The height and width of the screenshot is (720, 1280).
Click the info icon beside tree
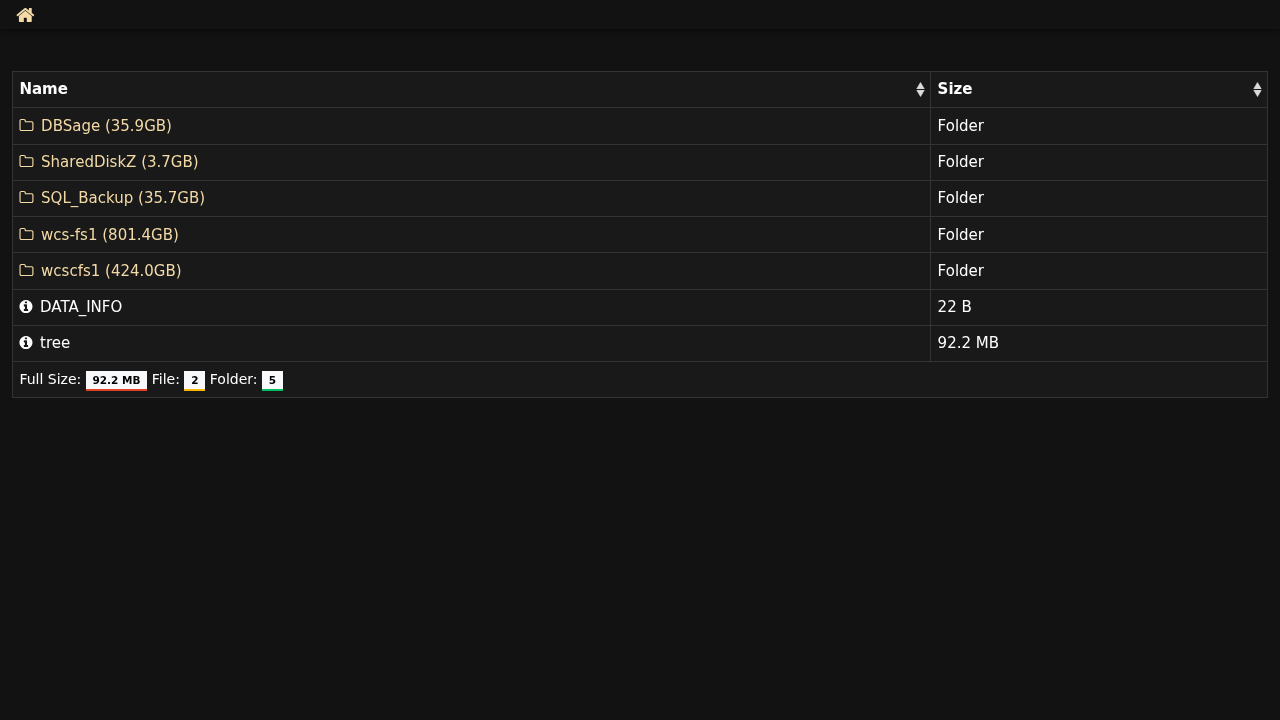[x=26, y=343]
